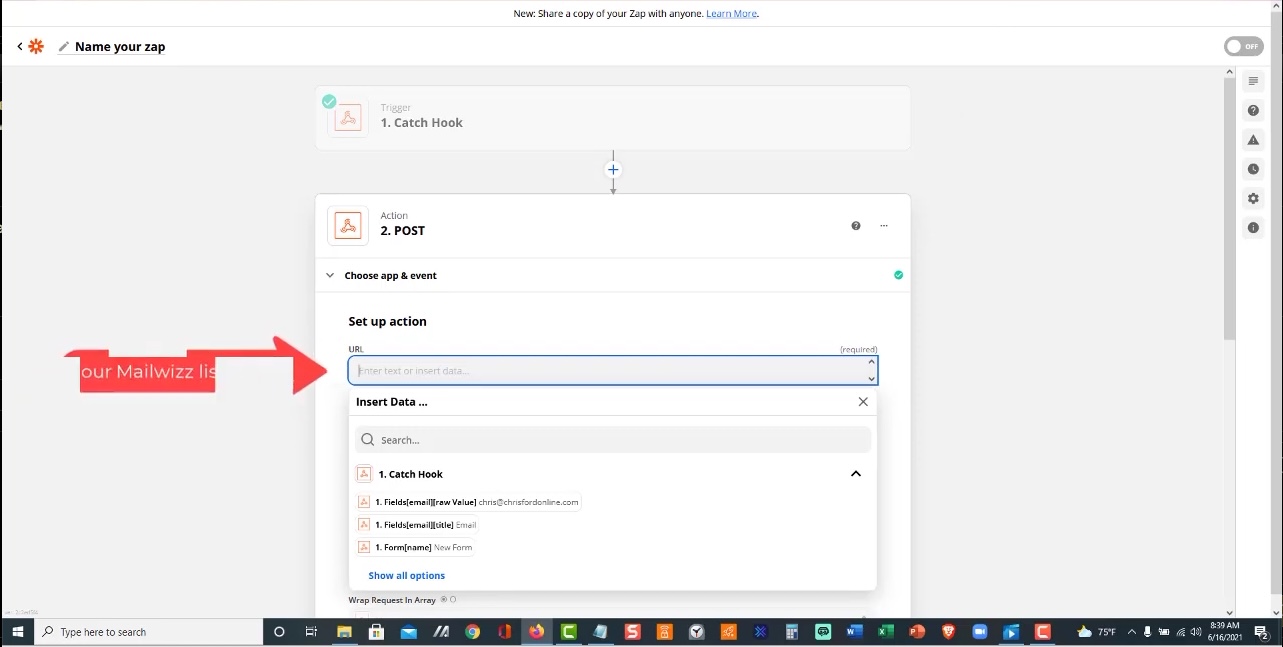This screenshot has height=647, width=1283.
Task: Click the URL field stepper arrows
Action: pos(872,370)
